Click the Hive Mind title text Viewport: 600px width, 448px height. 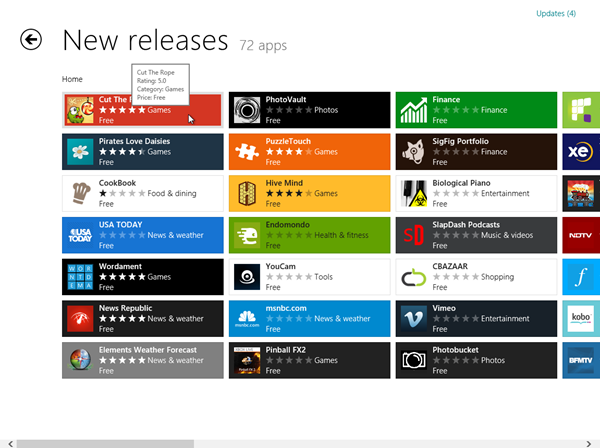(284, 183)
